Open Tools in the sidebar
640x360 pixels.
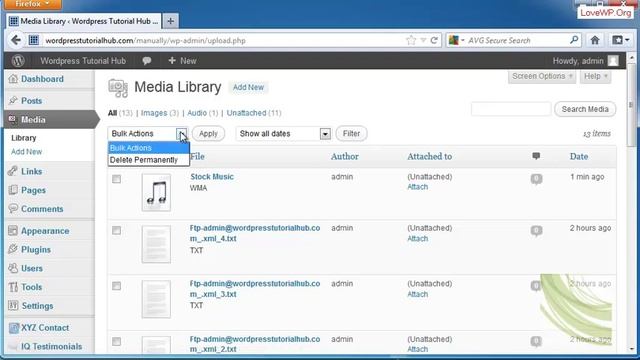31,287
